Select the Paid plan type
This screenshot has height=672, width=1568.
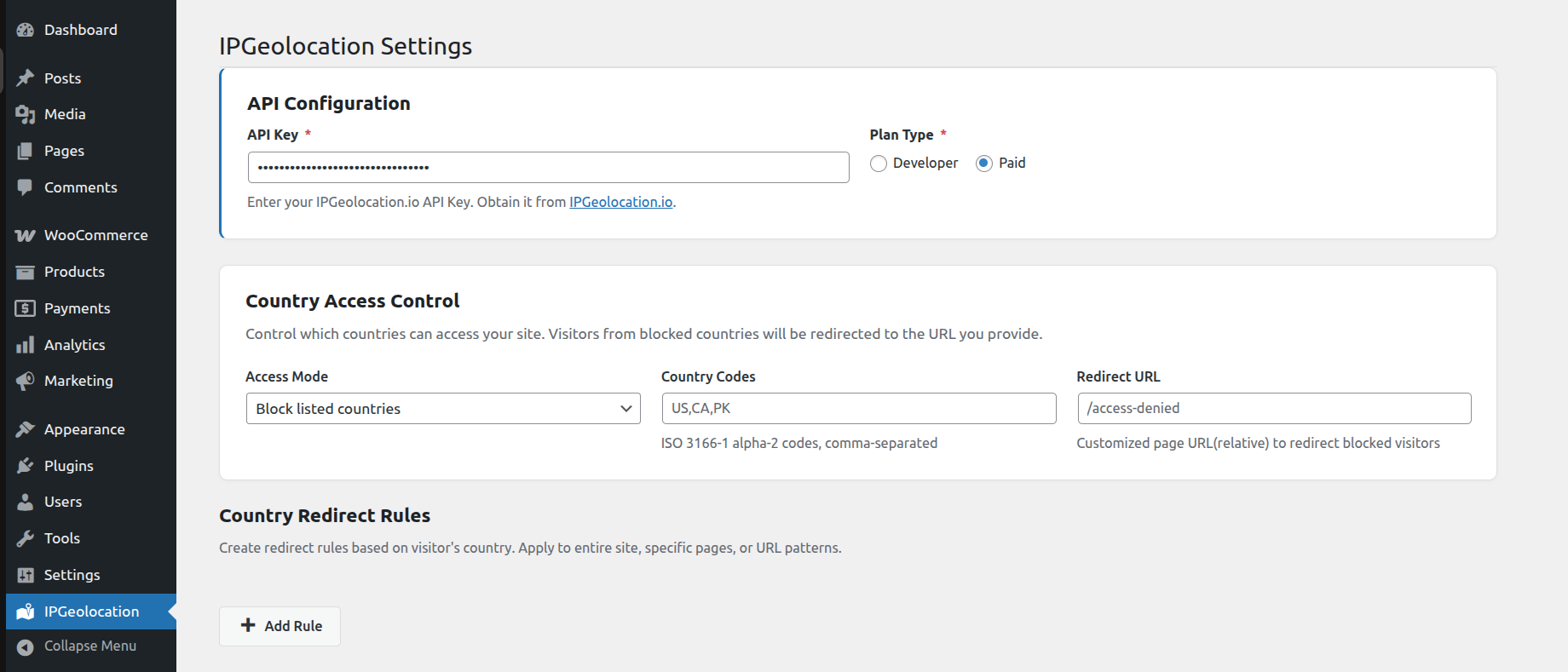point(984,164)
